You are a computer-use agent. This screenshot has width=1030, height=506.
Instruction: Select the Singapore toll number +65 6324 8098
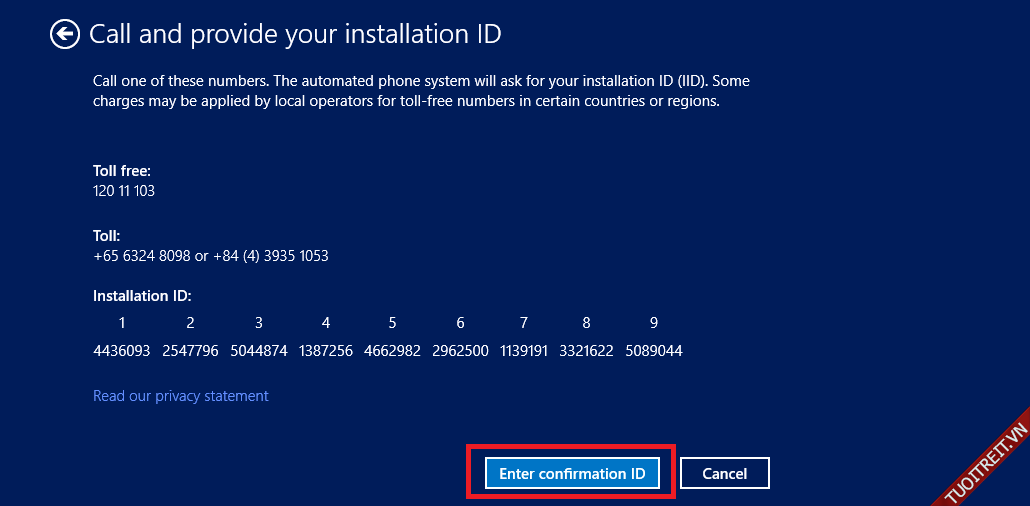[141, 256]
